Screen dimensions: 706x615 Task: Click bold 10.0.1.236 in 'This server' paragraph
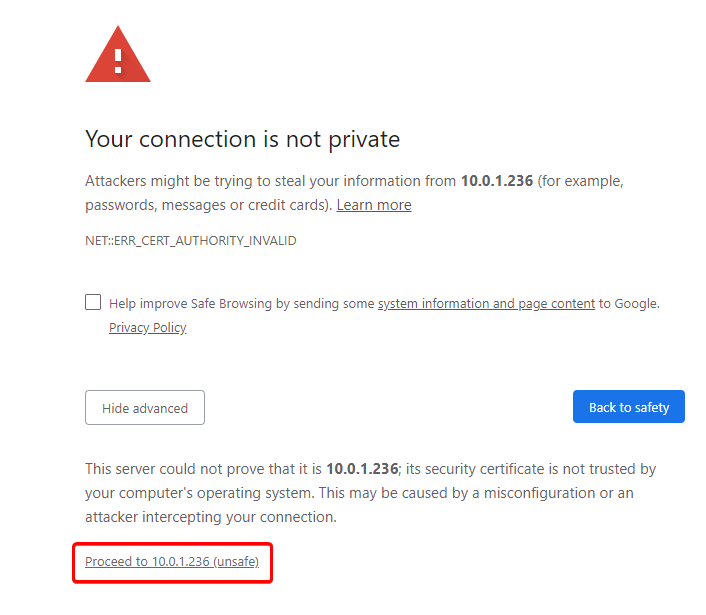pos(362,469)
